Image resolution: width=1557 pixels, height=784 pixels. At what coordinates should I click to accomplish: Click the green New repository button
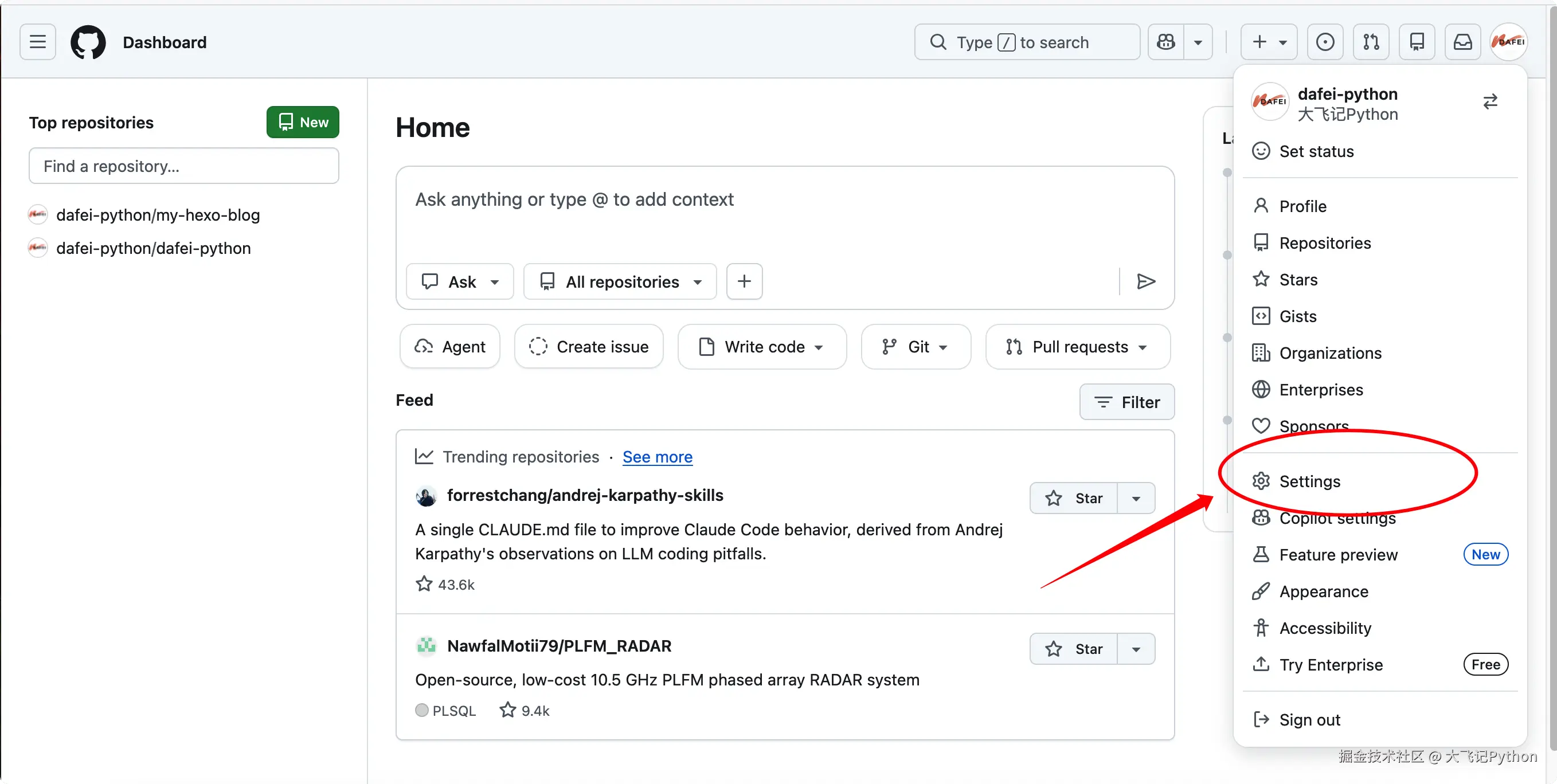point(302,122)
